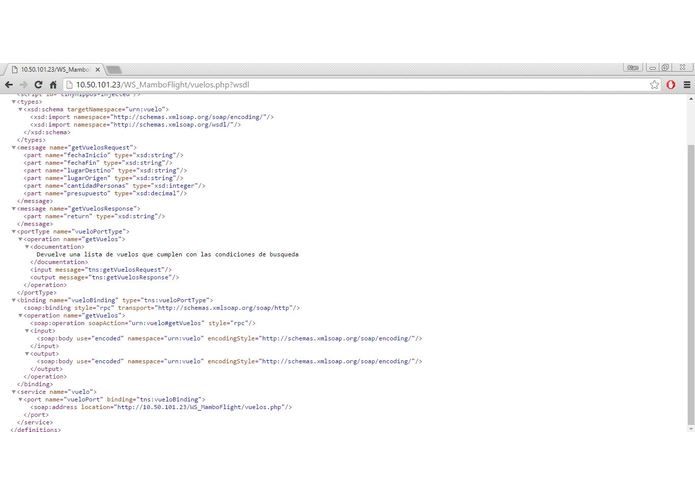Click the closing </xsd:schema> tag
Screen dimensions: 695x494
click(47, 132)
